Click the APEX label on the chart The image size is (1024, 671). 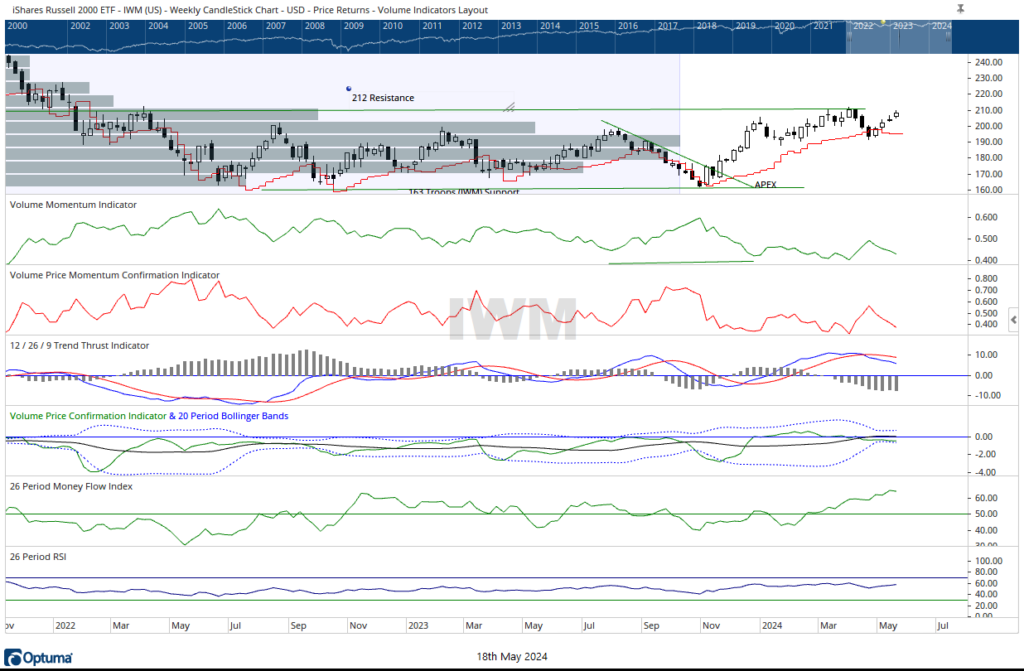tap(765, 185)
